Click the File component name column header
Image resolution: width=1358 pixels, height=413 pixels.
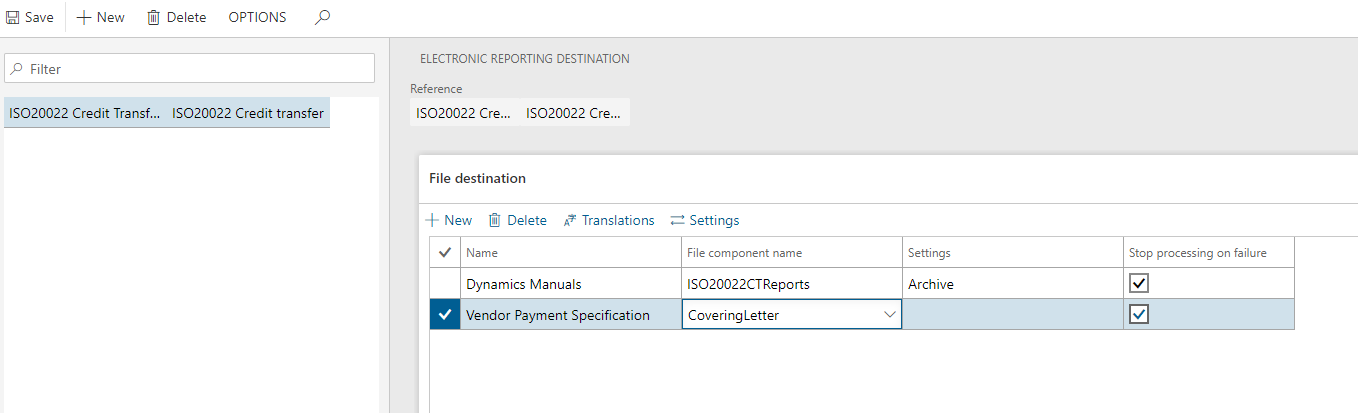click(744, 253)
